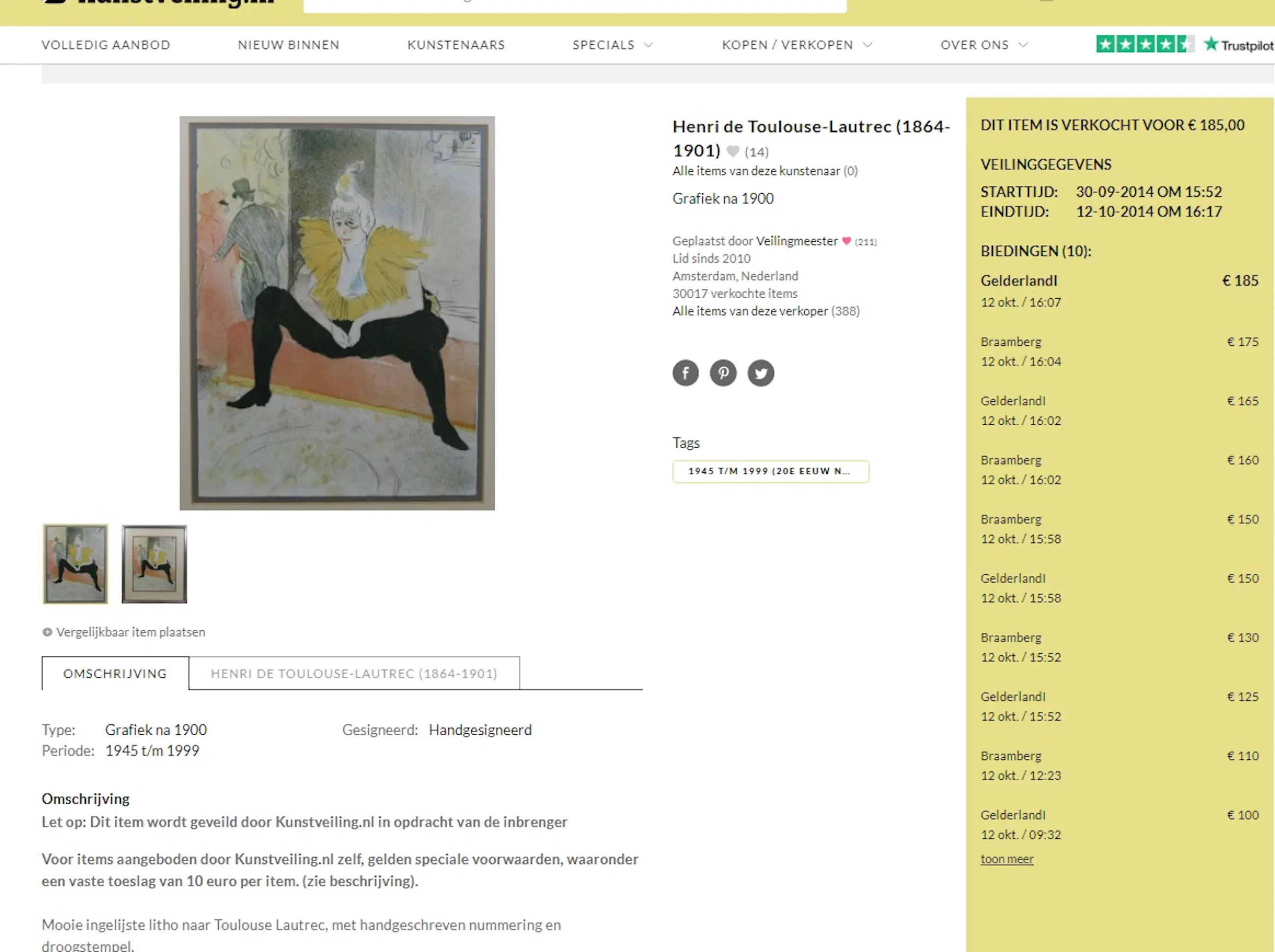This screenshot has width=1275, height=952.
Task: Go to the Kunstenaars menu
Action: (x=456, y=45)
